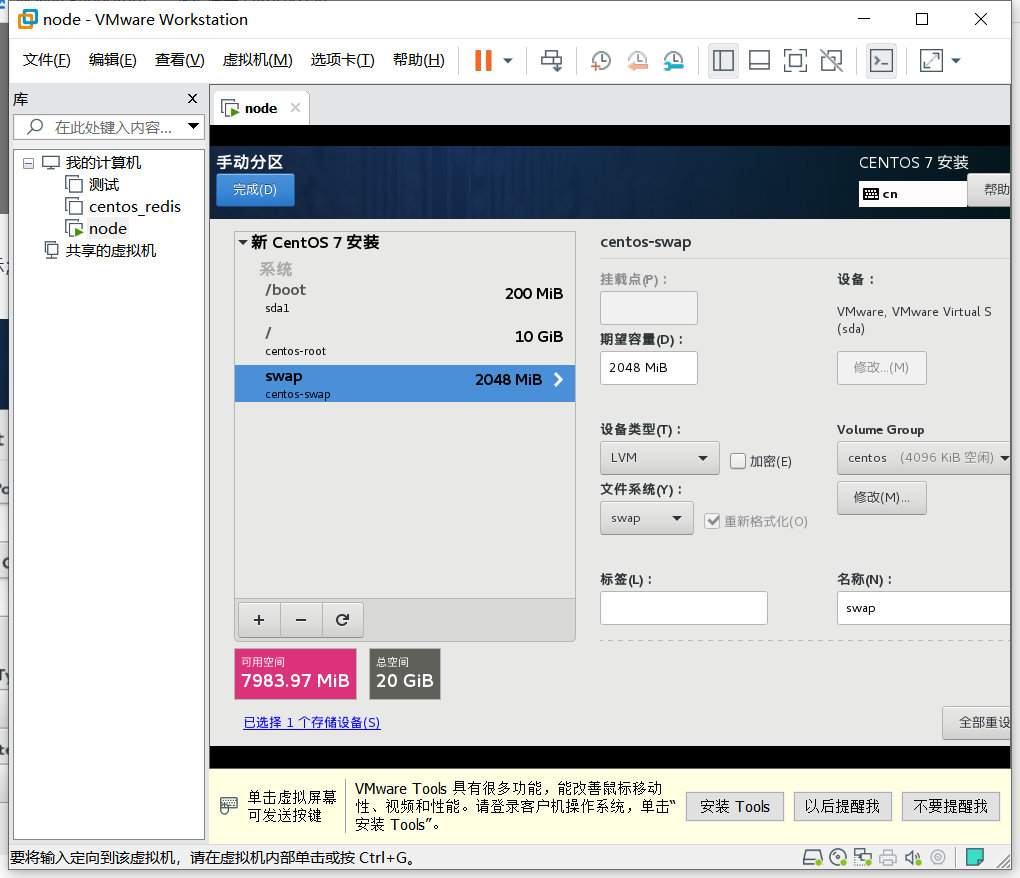Click the CD/DVD status icon

click(x=838, y=858)
